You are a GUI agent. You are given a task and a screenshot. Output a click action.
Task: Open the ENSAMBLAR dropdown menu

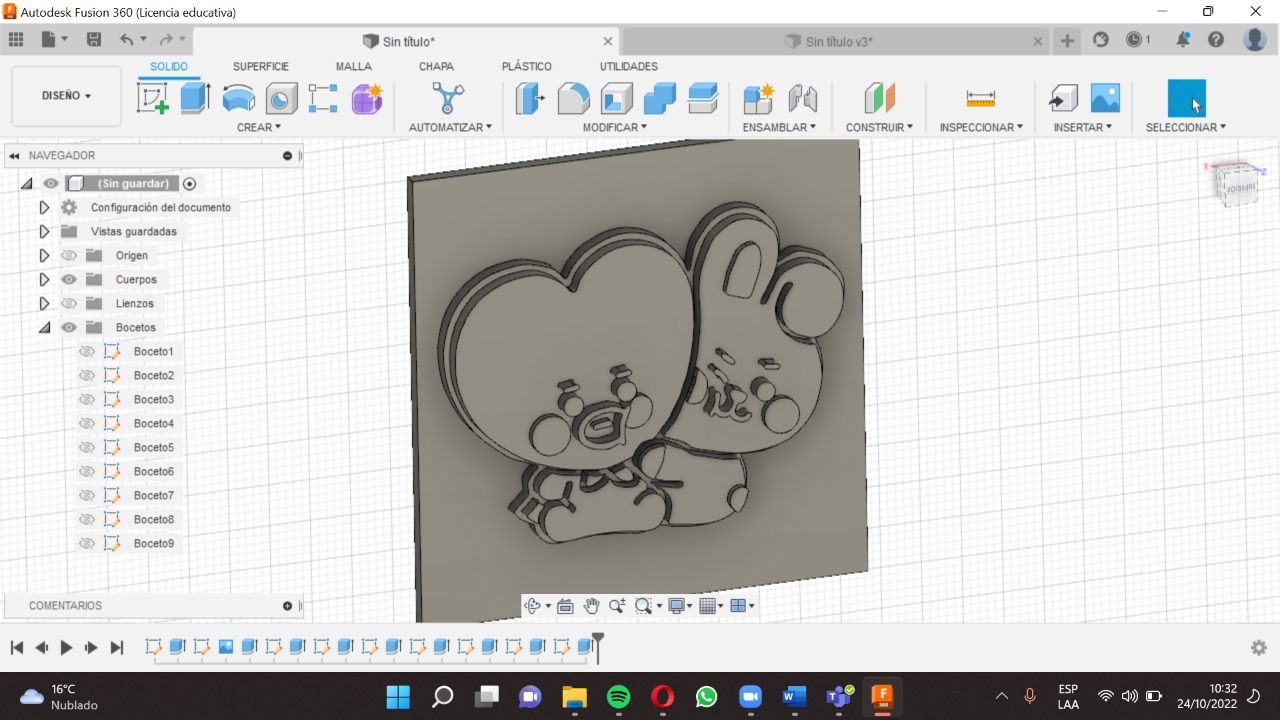point(779,127)
